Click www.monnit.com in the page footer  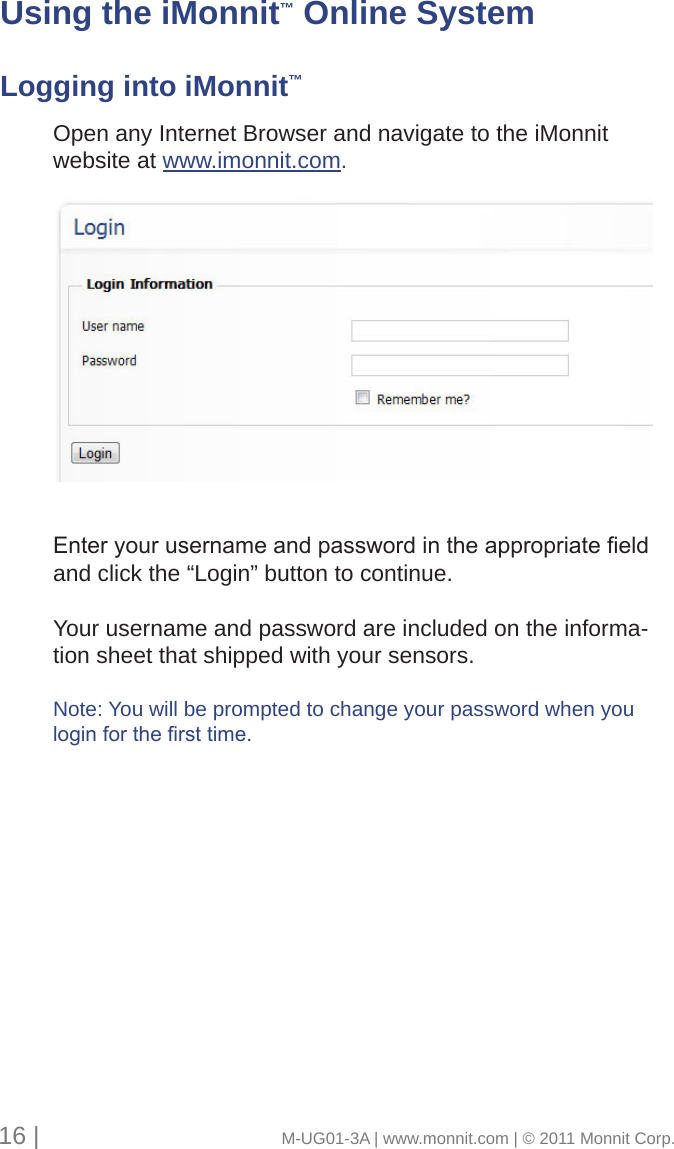(x=445, y=1138)
